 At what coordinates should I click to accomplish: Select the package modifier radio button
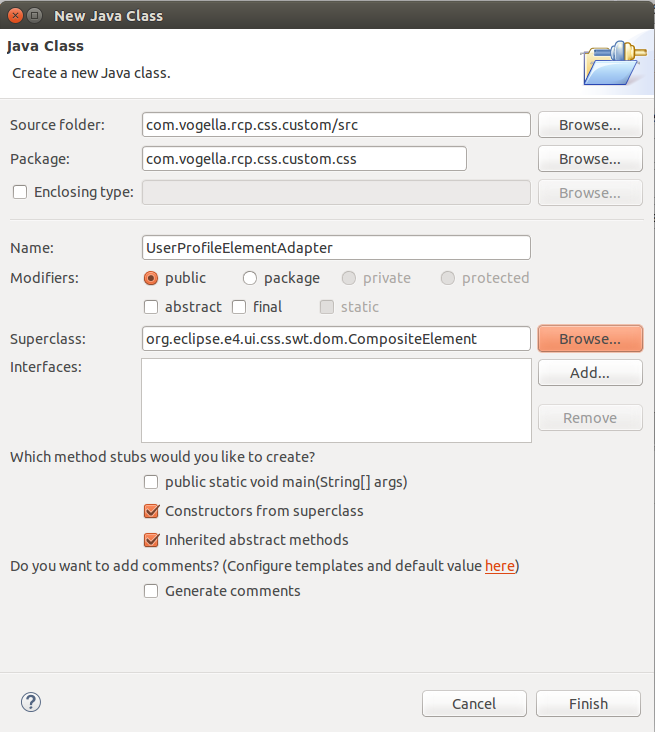click(x=250, y=278)
